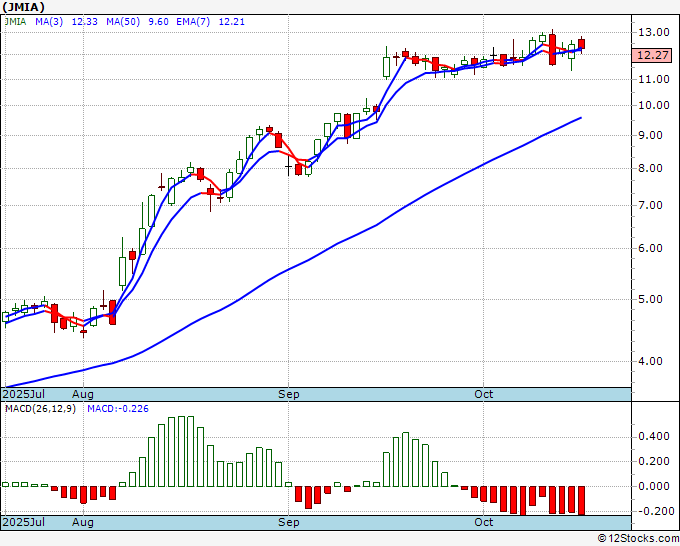Click Aug on the MACD panel axis
The image size is (680, 546).
(83, 522)
